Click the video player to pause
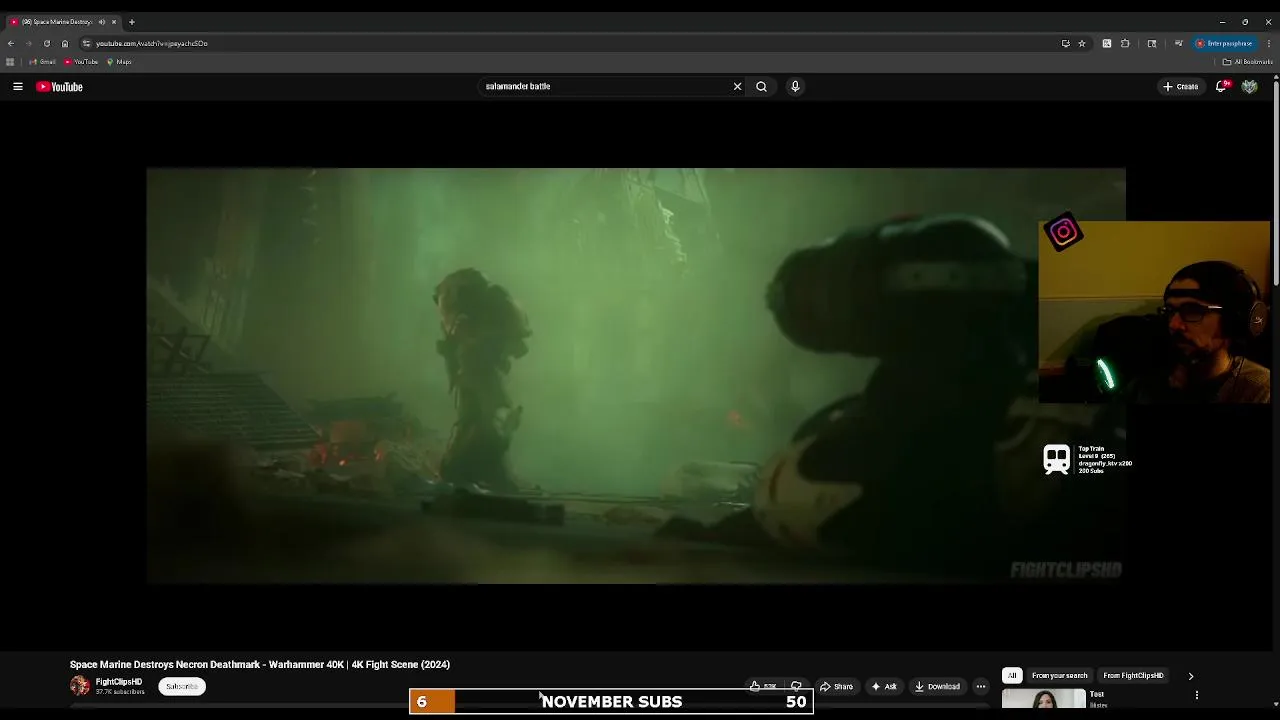Screen dimensions: 1280x720 point(636,375)
